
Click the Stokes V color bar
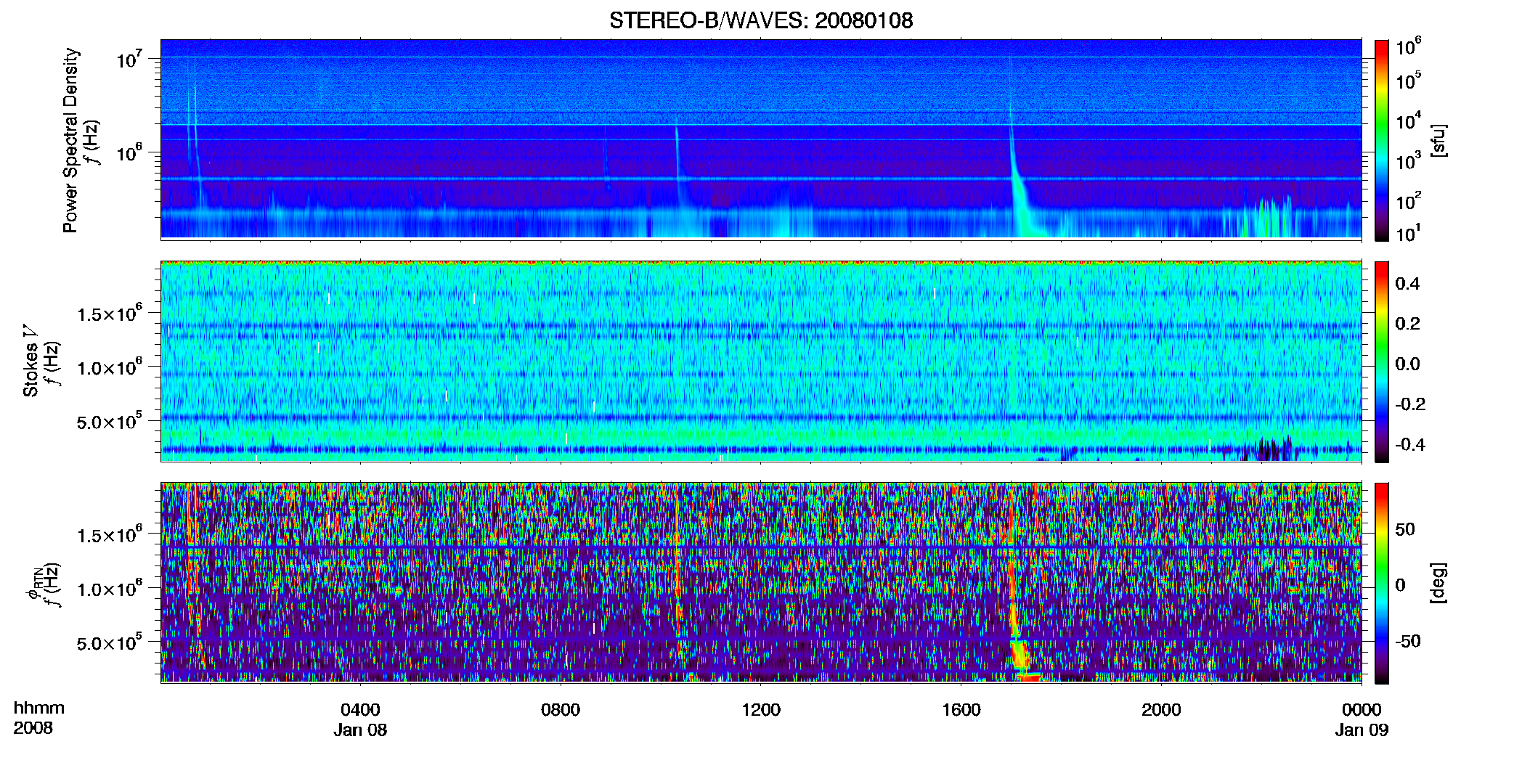coord(1382,362)
